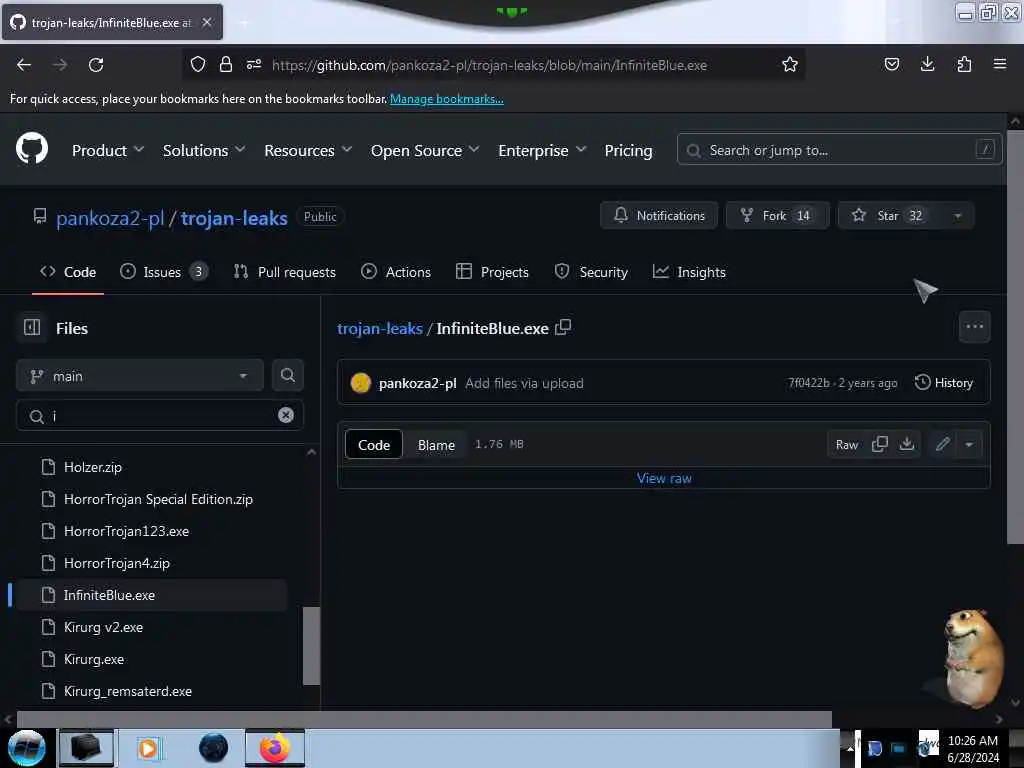1024x768 pixels.
Task: Open the Issues tab
Action: pos(163,272)
